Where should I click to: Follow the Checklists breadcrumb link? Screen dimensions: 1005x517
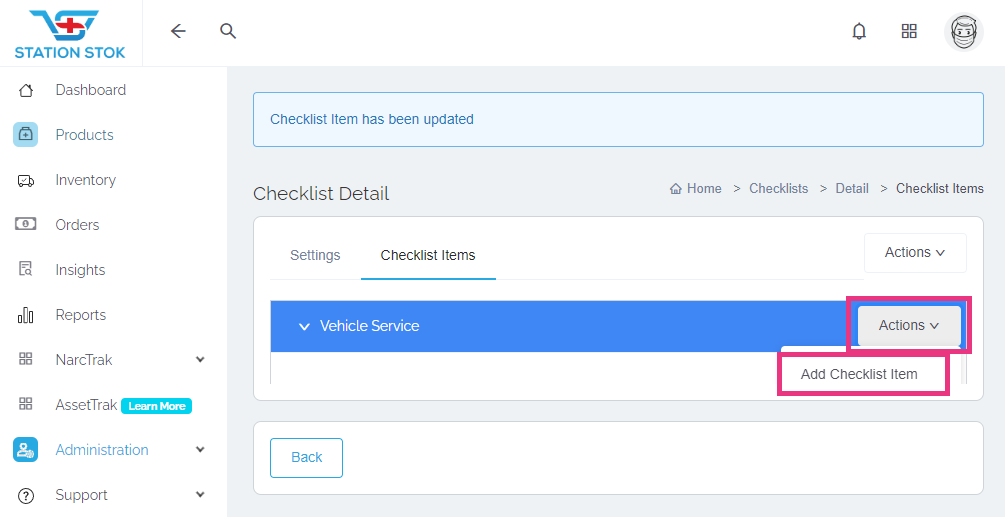[778, 188]
